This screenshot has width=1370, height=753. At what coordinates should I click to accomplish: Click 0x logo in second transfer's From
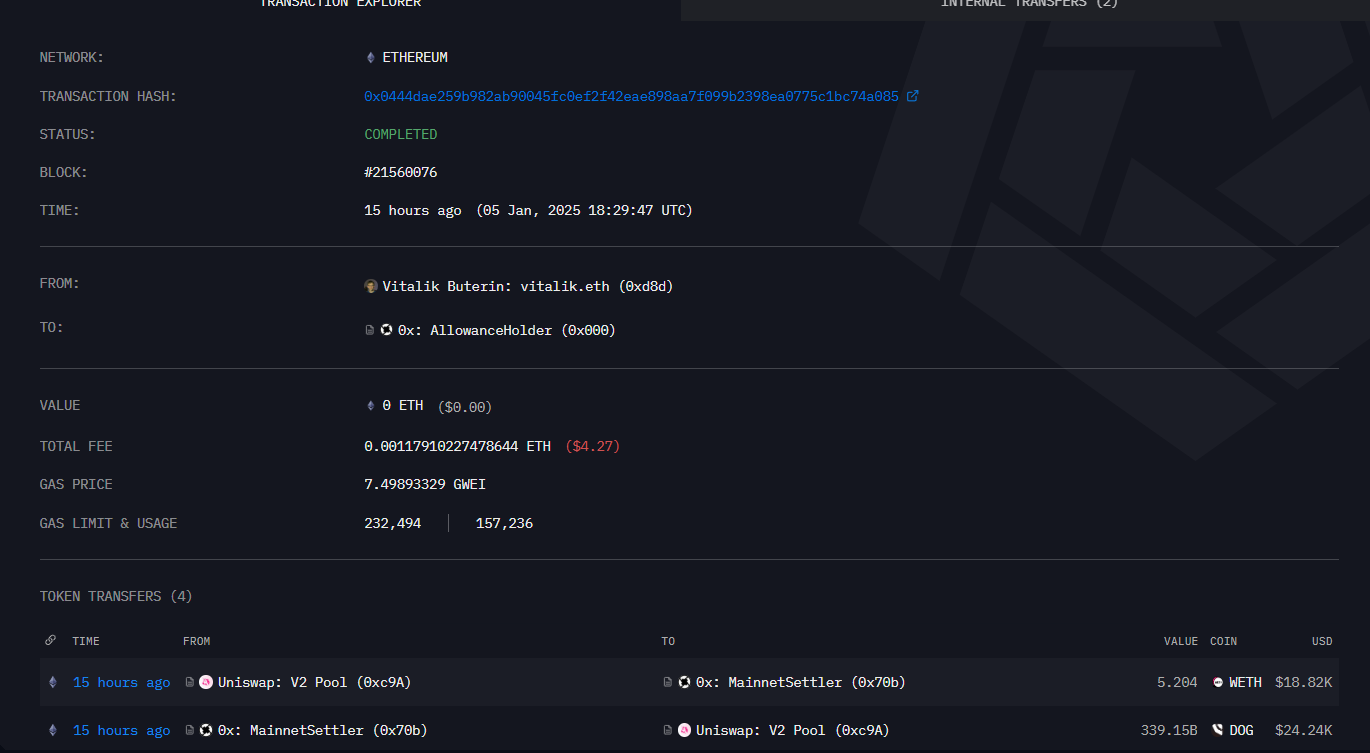(x=206, y=731)
